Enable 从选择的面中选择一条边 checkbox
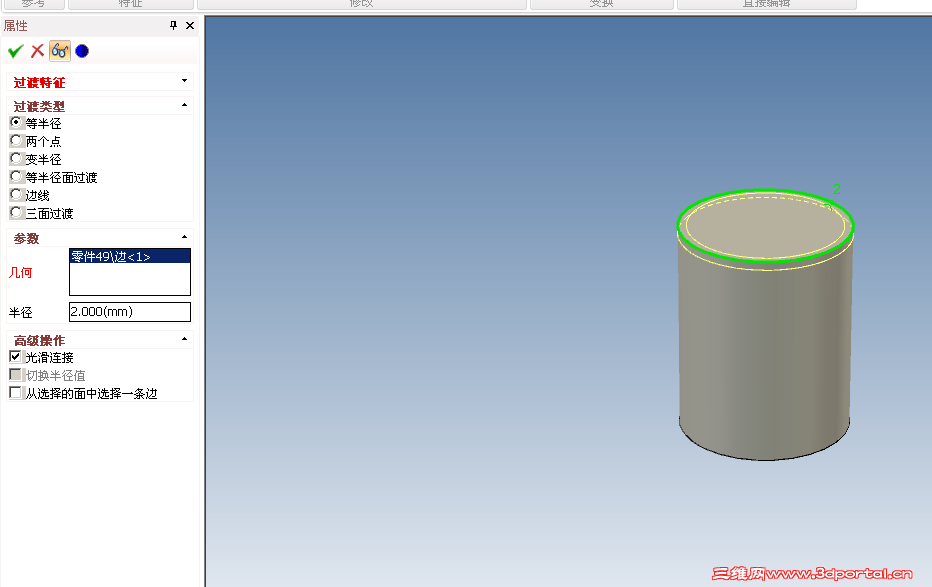 (x=15, y=392)
